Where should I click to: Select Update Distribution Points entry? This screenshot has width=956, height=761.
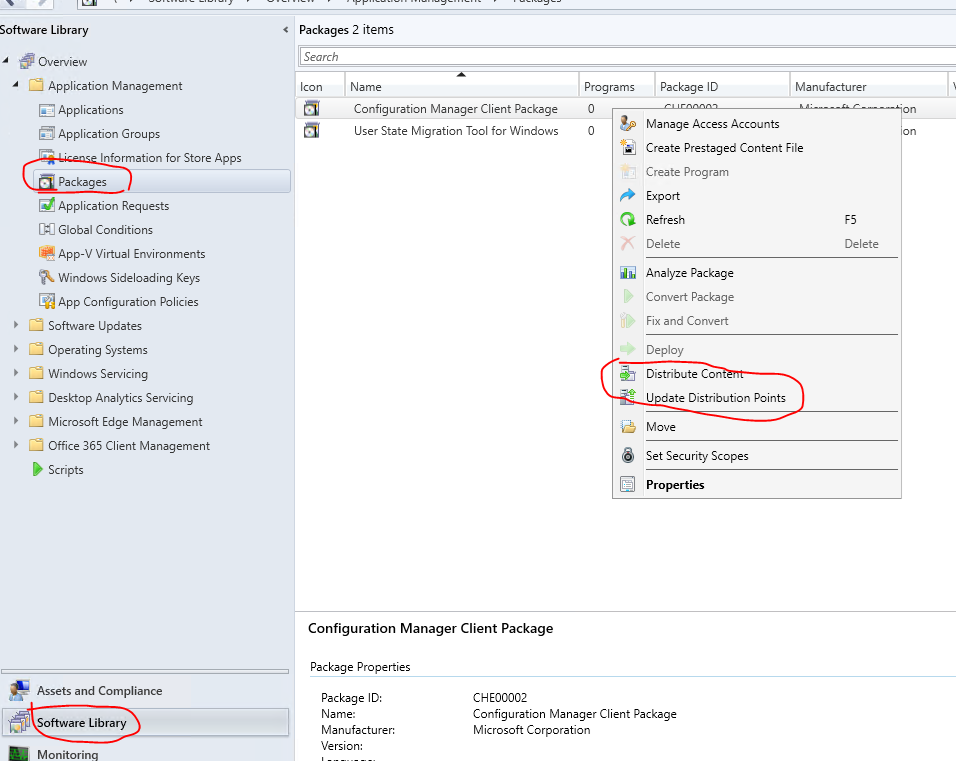pyautogui.click(x=756, y=398)
